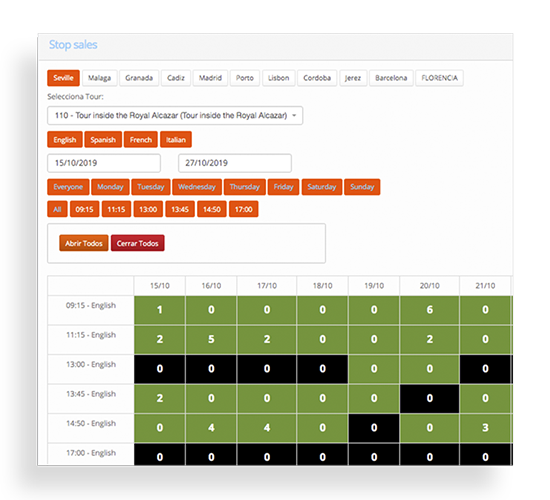Toggle the Sunday day filter
The image size is (550, 500).
click(362, 187)
